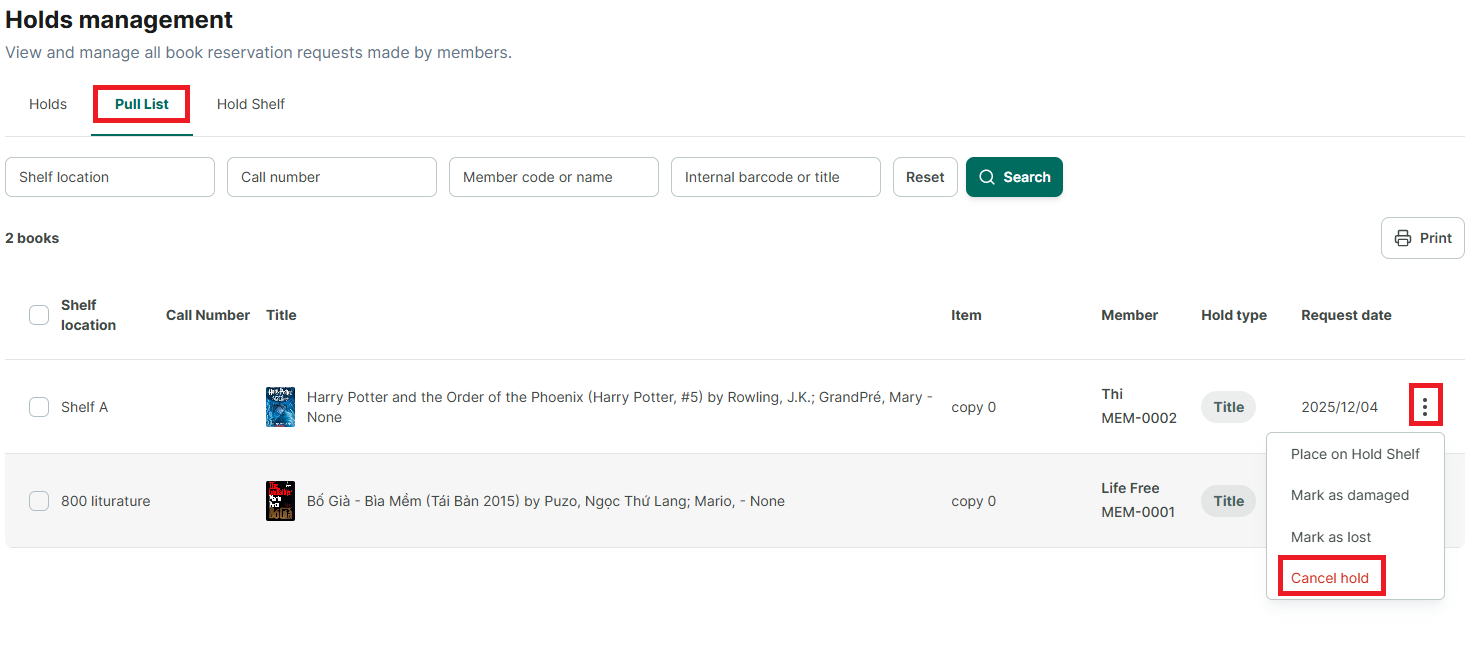Check the 800 liturature row checkbox
Screen dimensions: 1474x646
[x=39, y=501]
